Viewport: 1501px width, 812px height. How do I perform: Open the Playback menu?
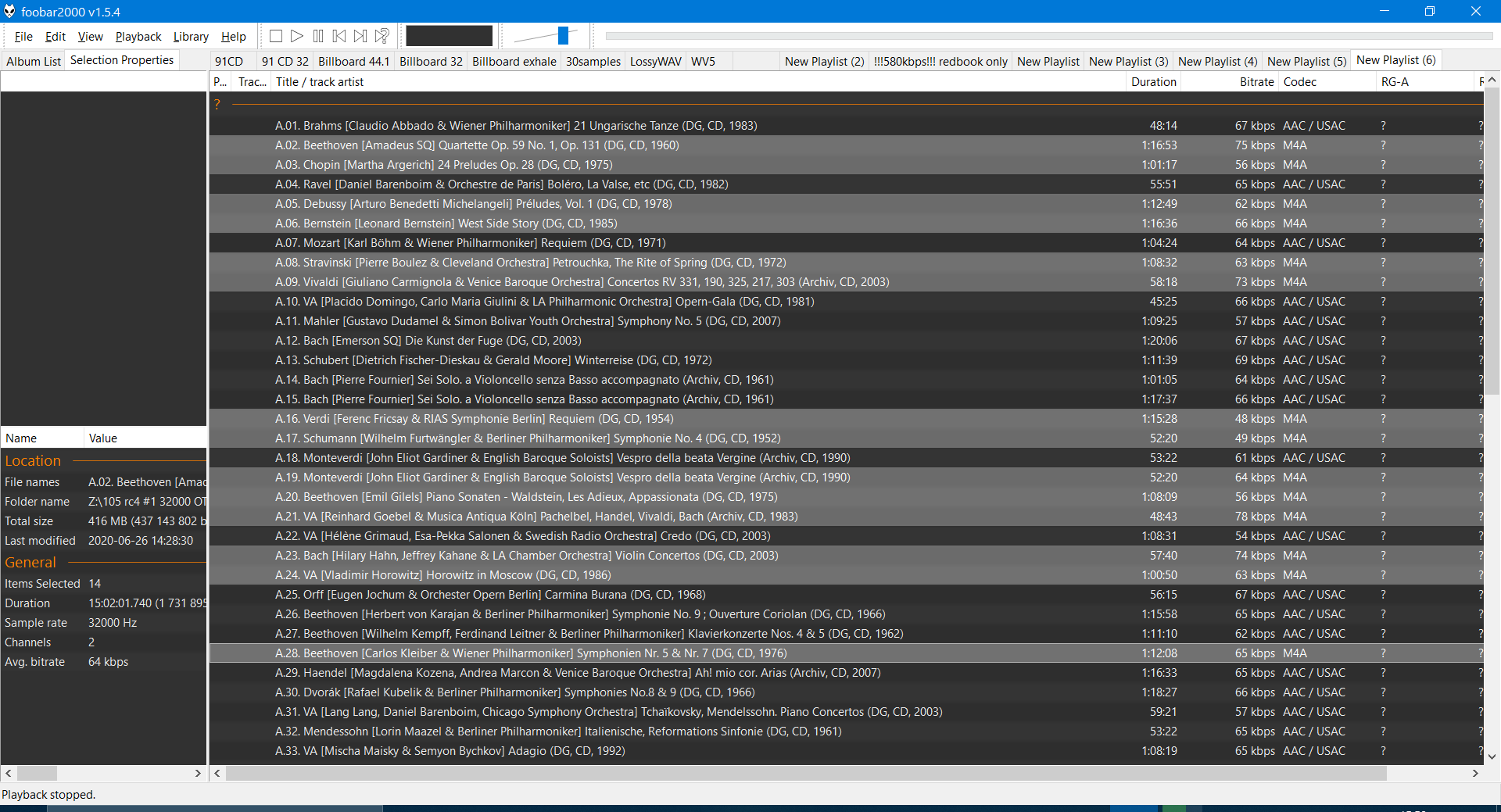coord(138,37)
